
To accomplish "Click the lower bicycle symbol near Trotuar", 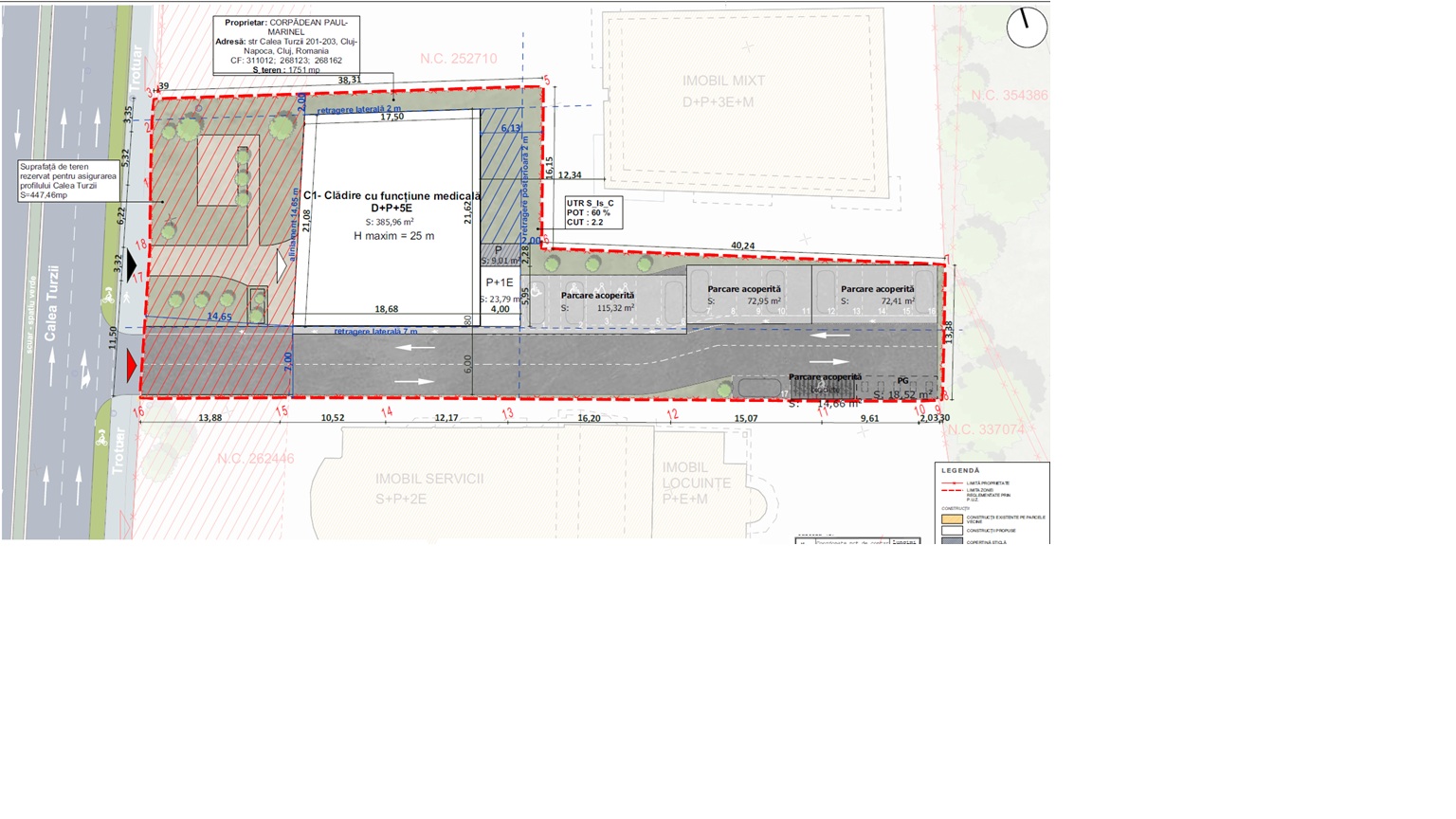I will (x=100, y=437).
